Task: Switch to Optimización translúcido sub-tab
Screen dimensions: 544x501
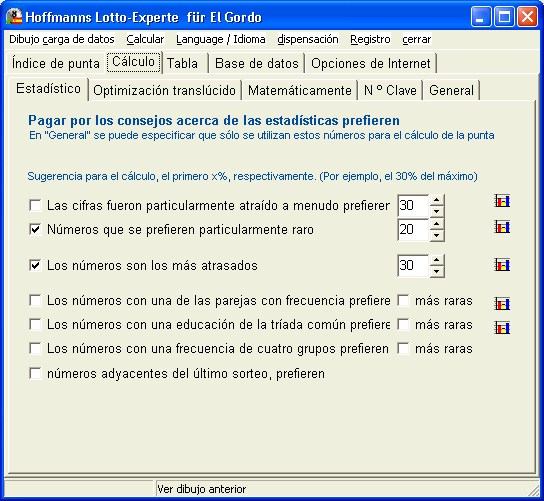Action: click(x=164, y=91)
